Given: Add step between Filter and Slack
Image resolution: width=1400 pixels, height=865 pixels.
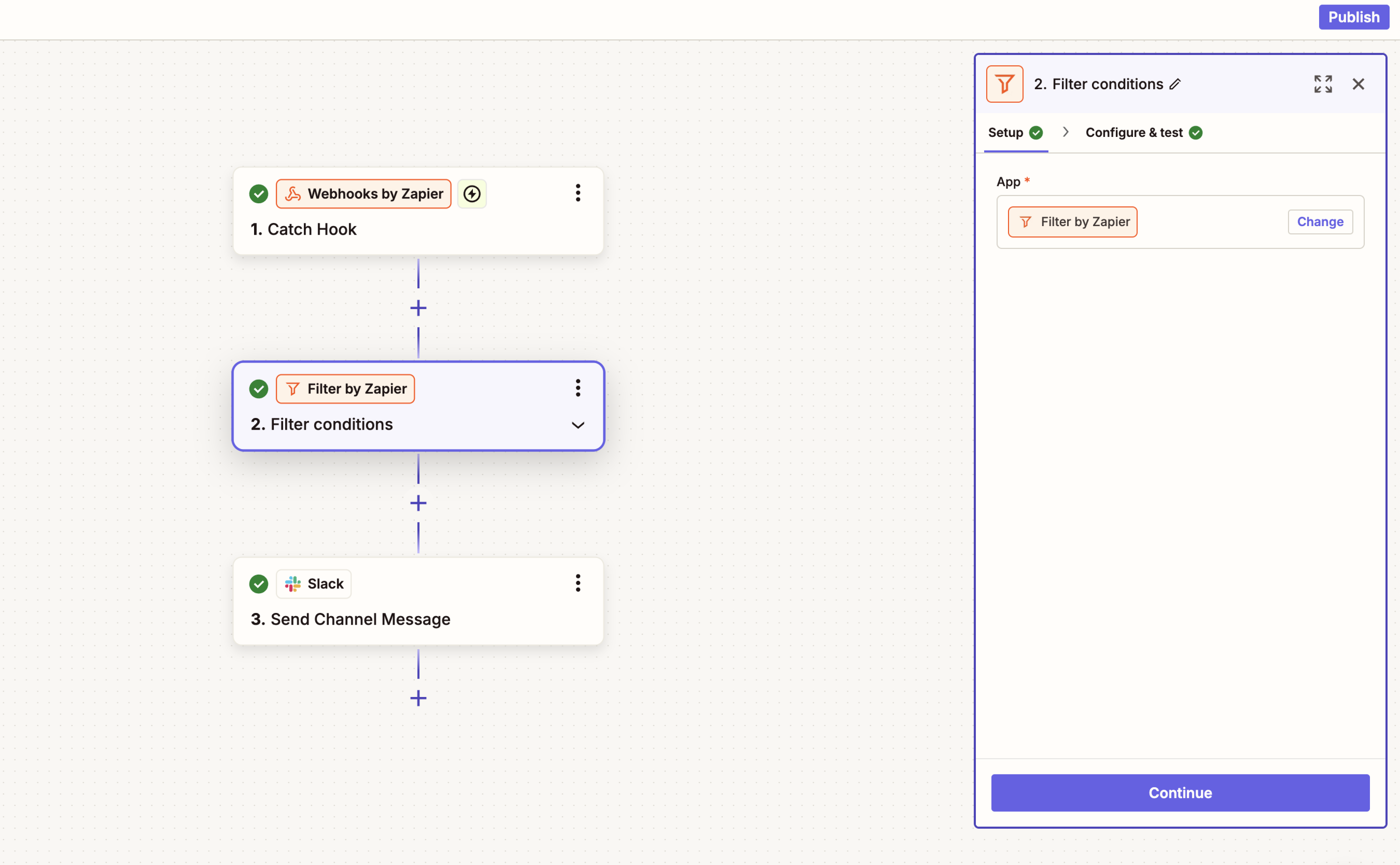Looking at the screenshot, I should [x=418, y=503].
